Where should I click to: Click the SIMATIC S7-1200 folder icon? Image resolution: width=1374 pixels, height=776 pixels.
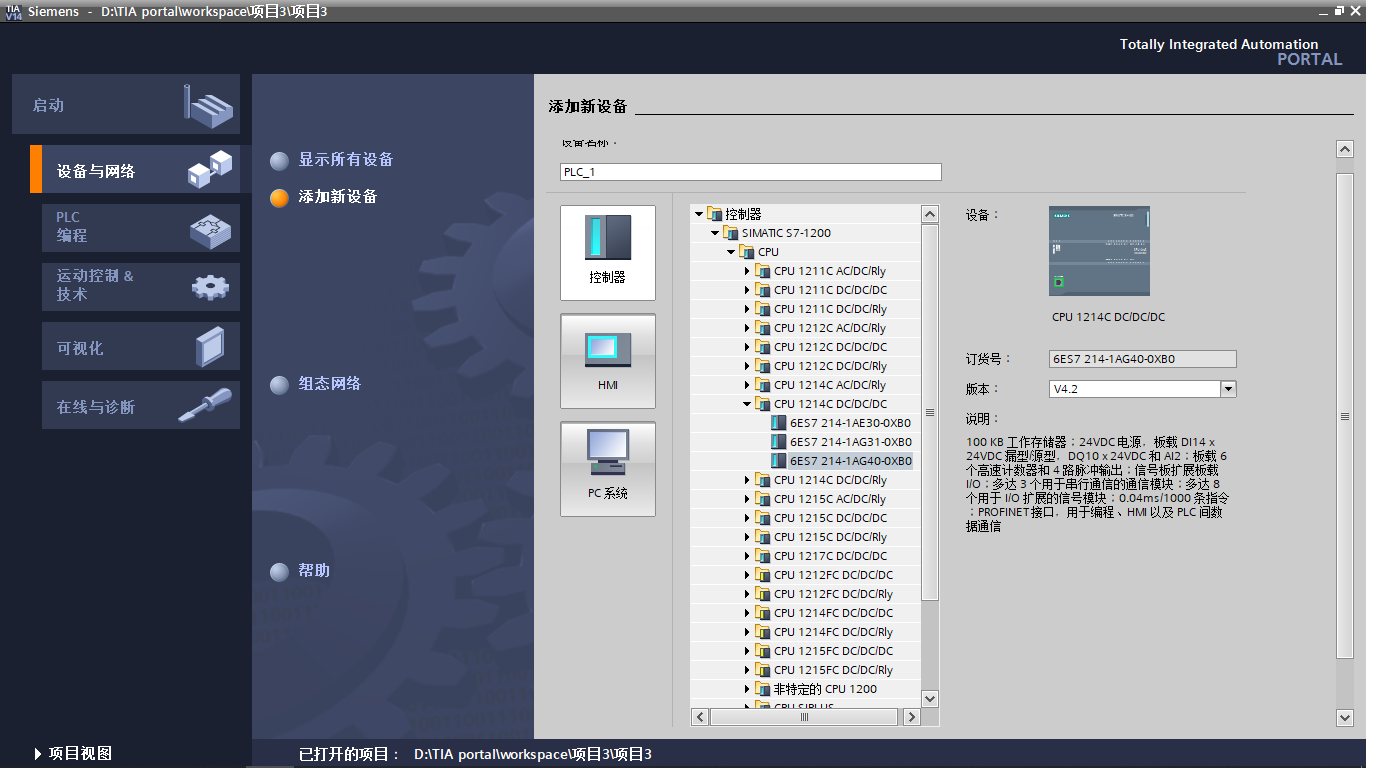pyautogui.click(x=730, y=233)
